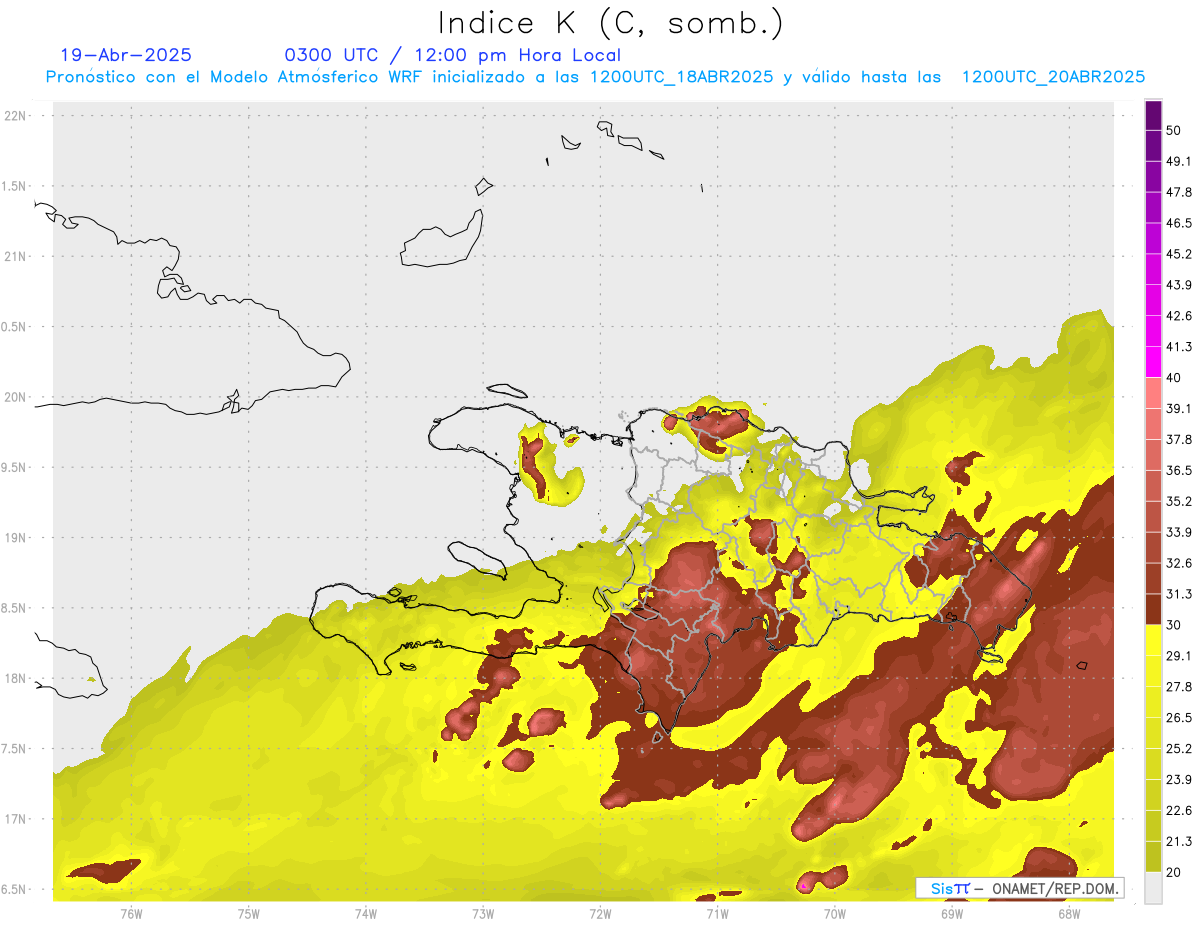This screenshot has height=927, width=1200.
Task: Click the '71W' longitude label
Action: pos(717,913)
